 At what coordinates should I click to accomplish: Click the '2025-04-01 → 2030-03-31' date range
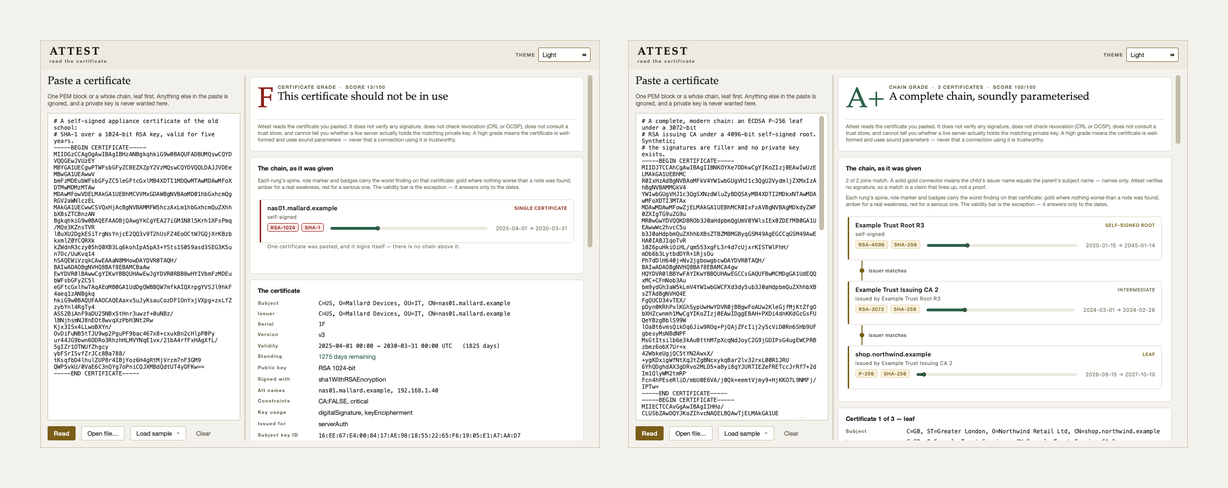[x=533, y=228]
